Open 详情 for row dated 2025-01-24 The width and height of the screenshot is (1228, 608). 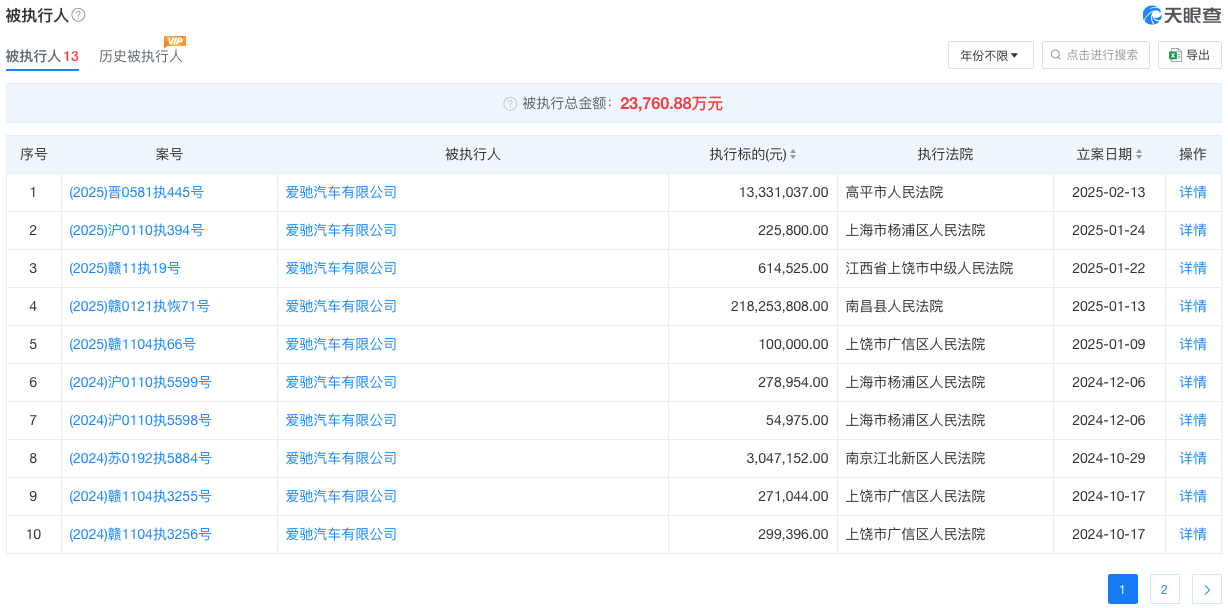point(1193,230)
